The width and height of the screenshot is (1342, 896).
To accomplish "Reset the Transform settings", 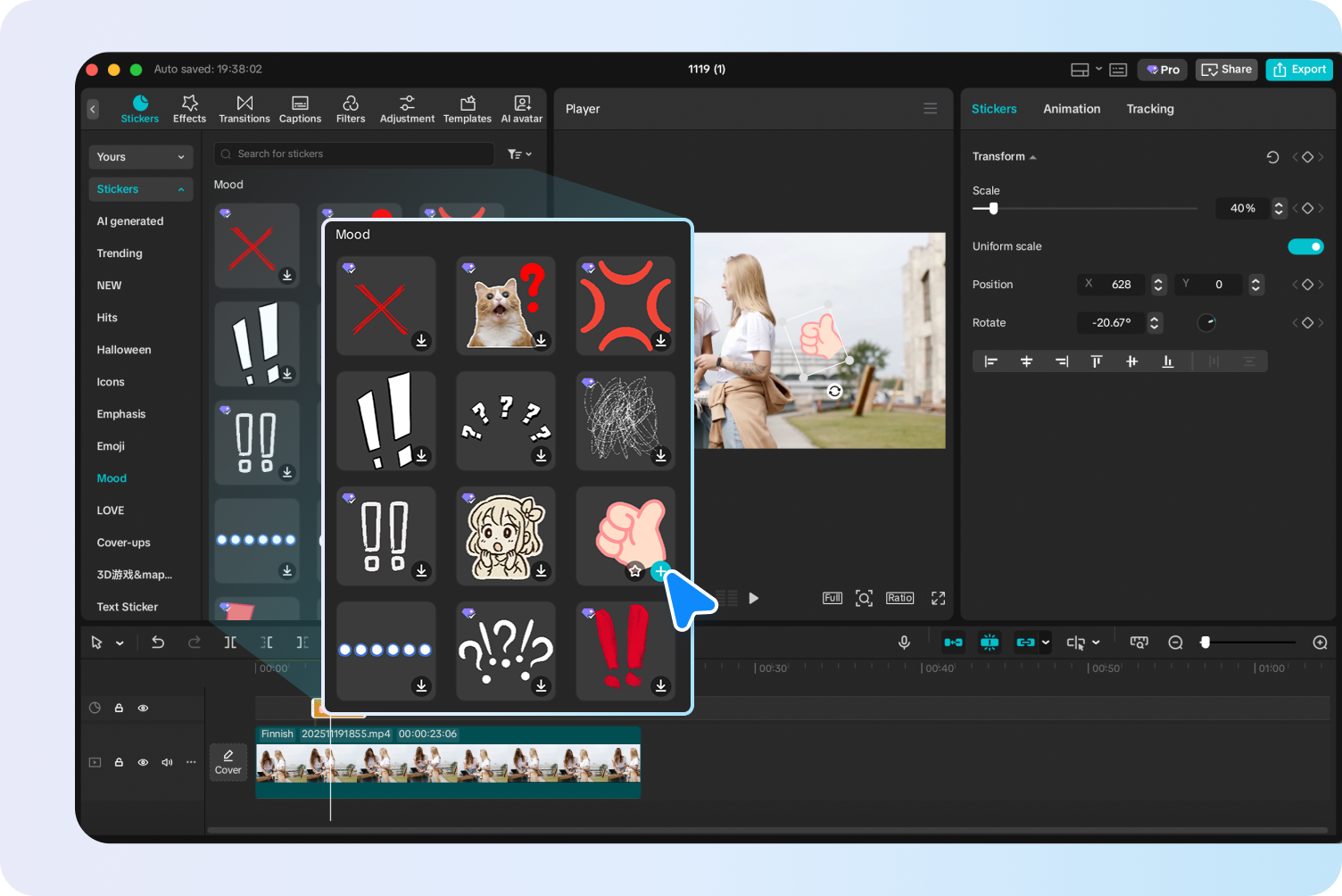I will [1273, 156].
